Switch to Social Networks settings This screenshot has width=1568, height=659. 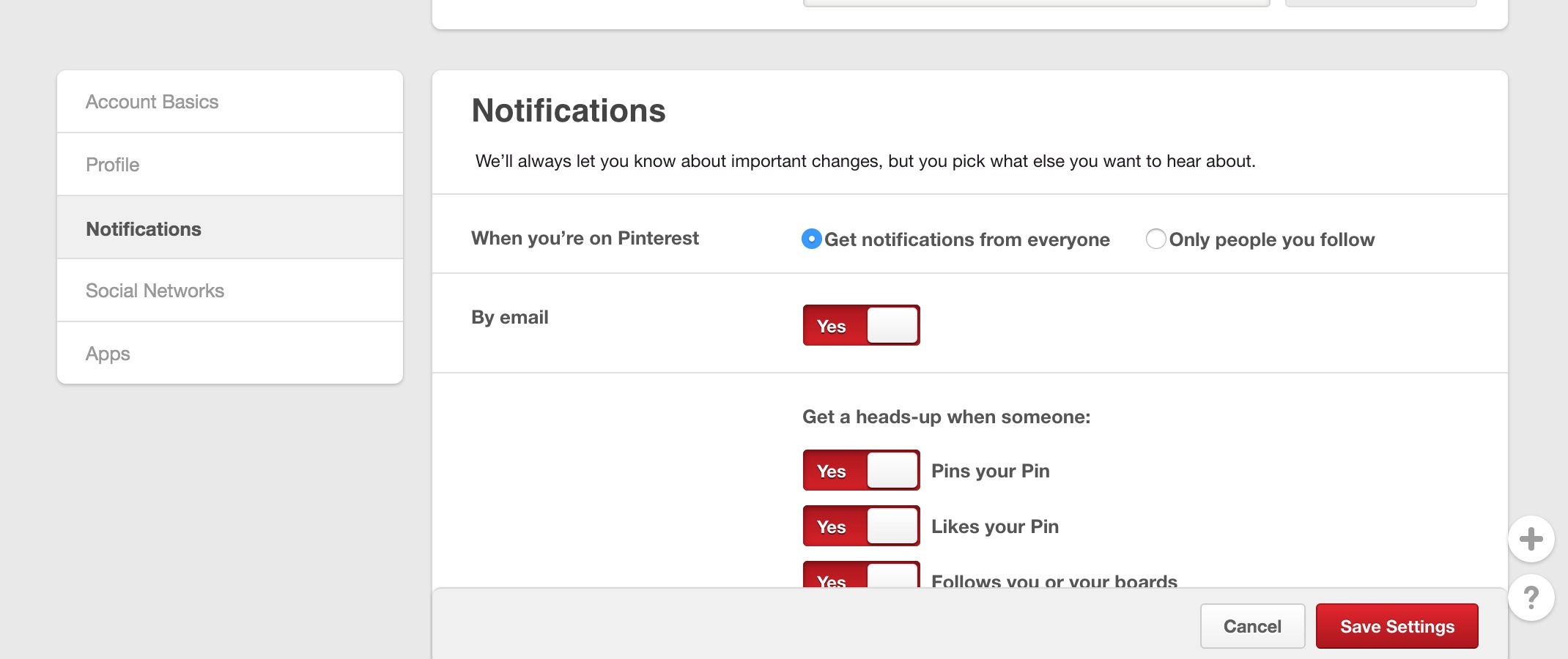click(155, 291)
